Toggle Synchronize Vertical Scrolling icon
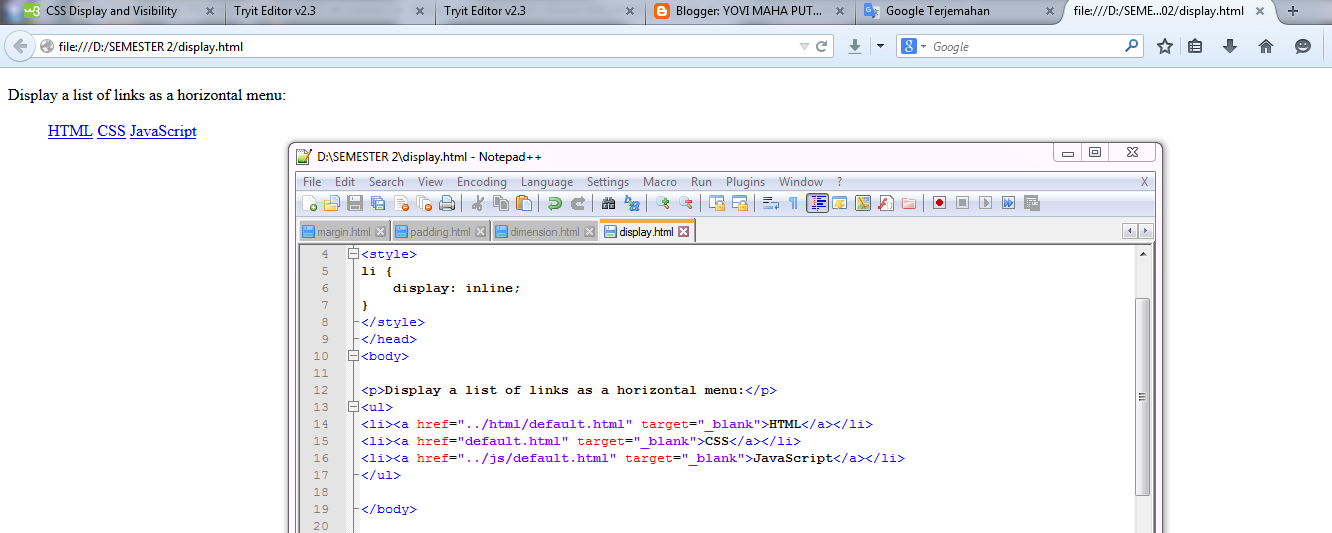This screenshot has height=533, width=1332. (x=717, y=203)
